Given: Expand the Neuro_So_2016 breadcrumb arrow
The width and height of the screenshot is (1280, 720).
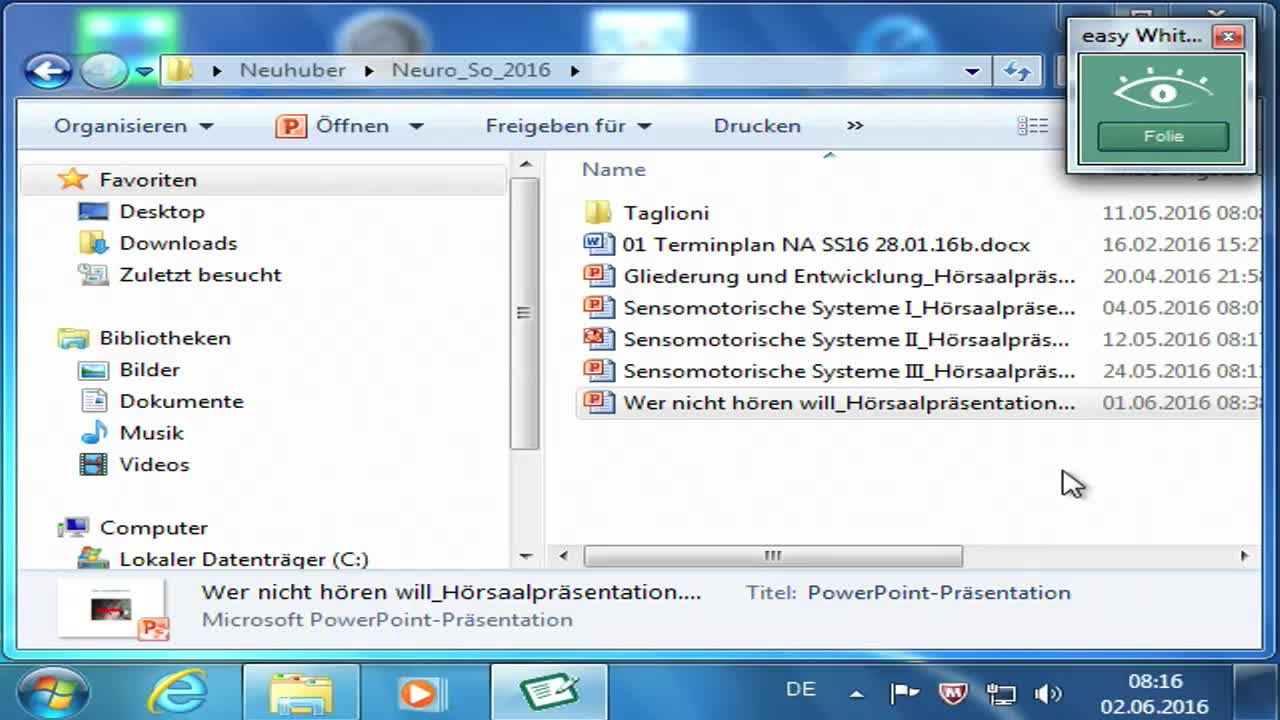Looking at the screenshot, I should pos(574,70).
